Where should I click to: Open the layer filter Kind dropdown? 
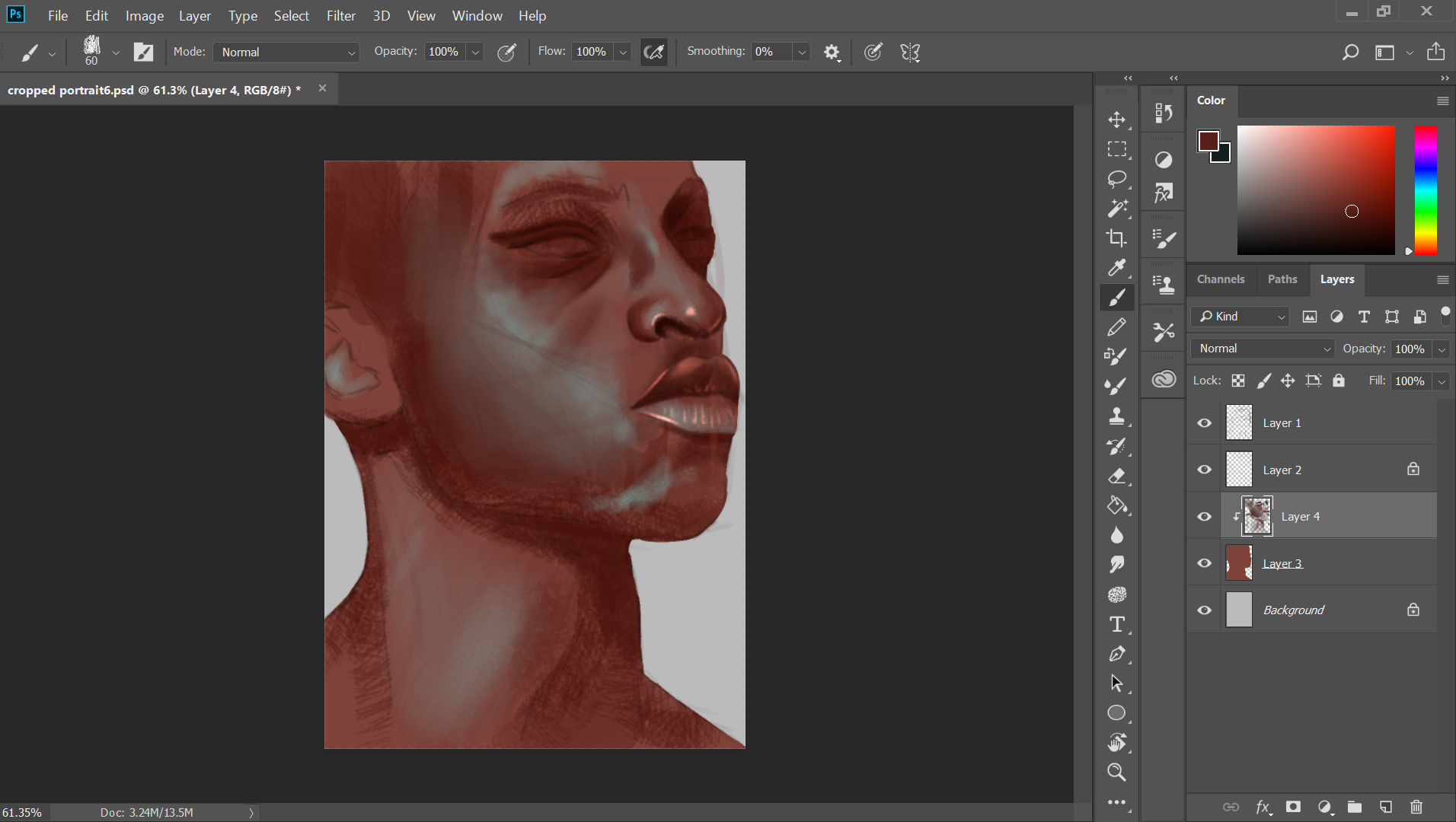click(x=1240, y=317)
